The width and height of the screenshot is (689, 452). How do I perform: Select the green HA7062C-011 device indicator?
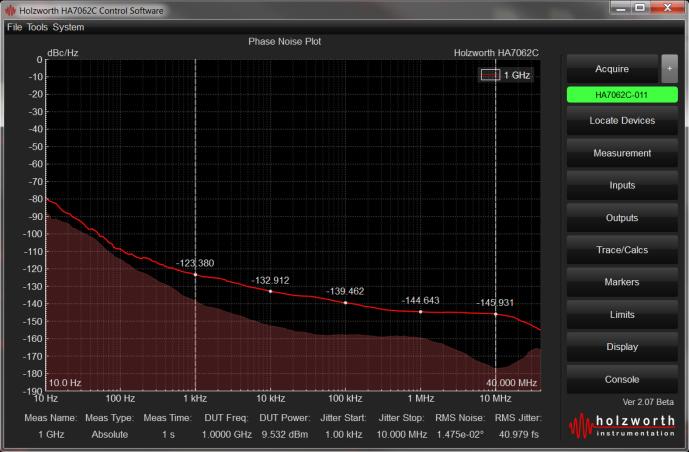coord(621,95)
